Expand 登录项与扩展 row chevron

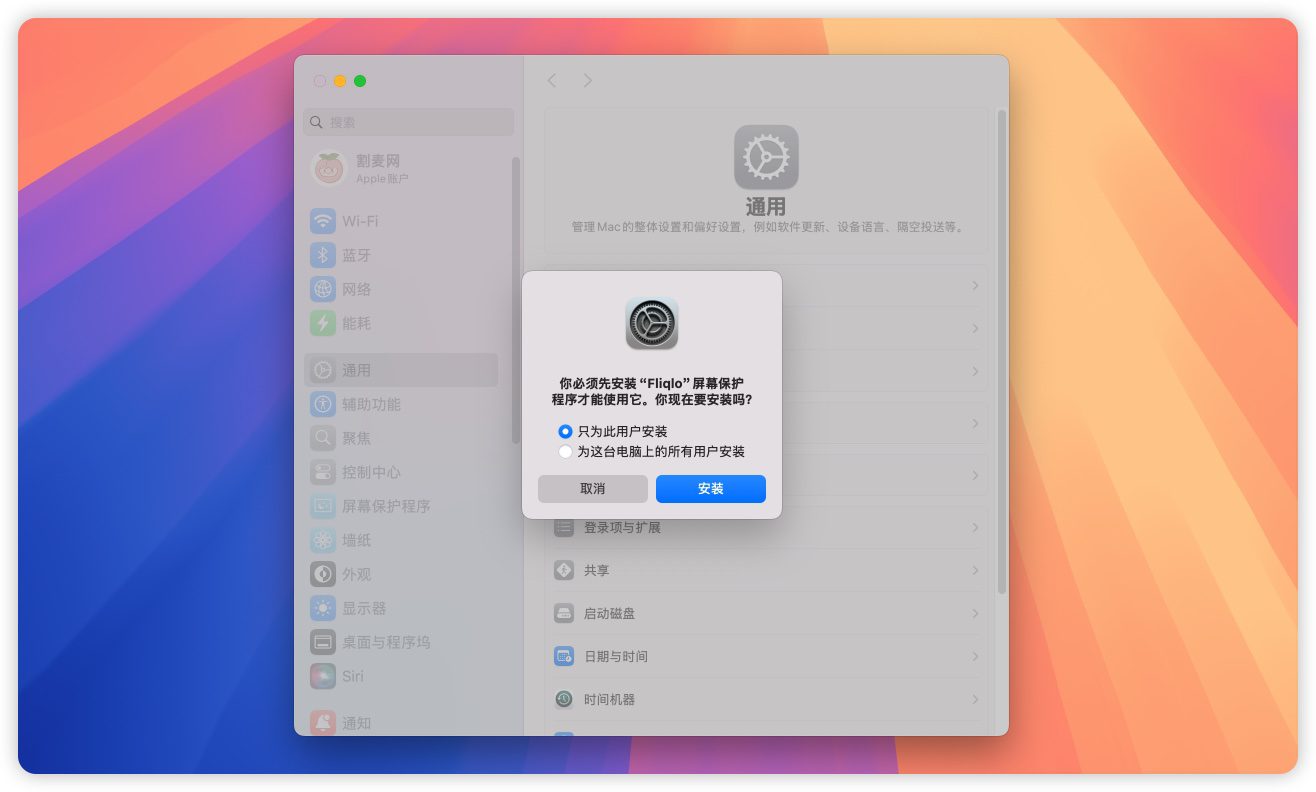975,527
